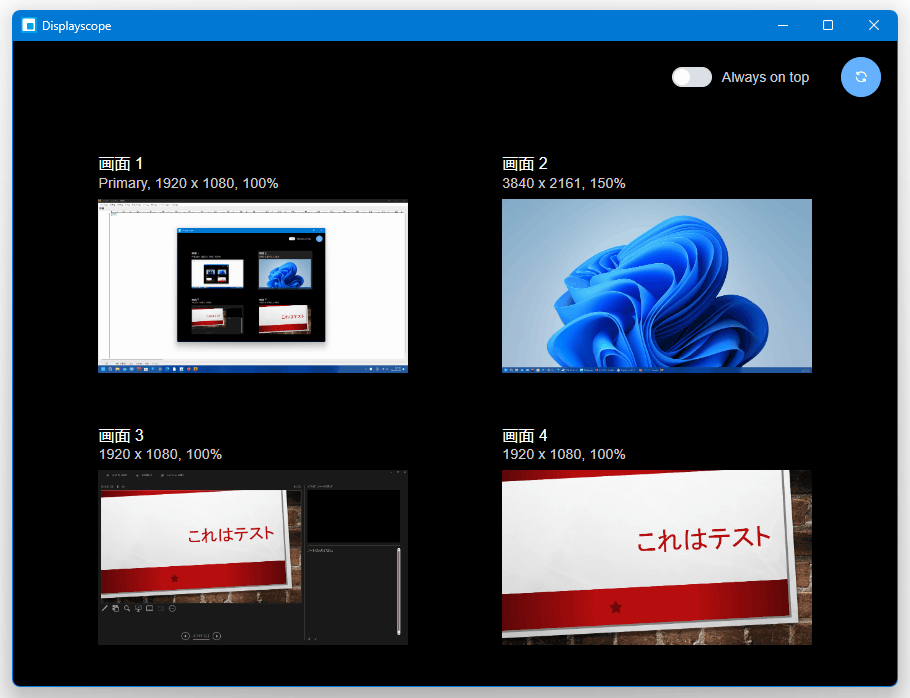Select the 画面 3 presenter view thumbnail
The width and height of the screenshot is (910, 698).
[253, 557]
